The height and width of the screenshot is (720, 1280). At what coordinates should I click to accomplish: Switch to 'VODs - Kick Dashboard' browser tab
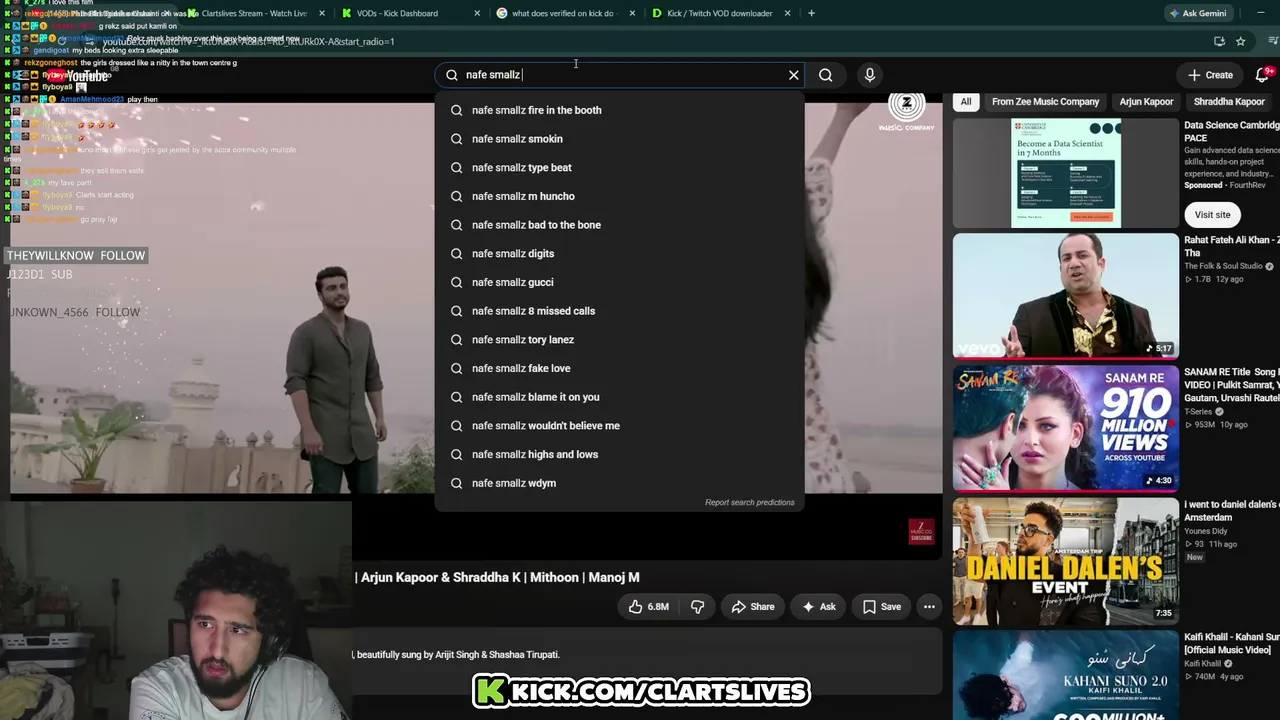397,13
